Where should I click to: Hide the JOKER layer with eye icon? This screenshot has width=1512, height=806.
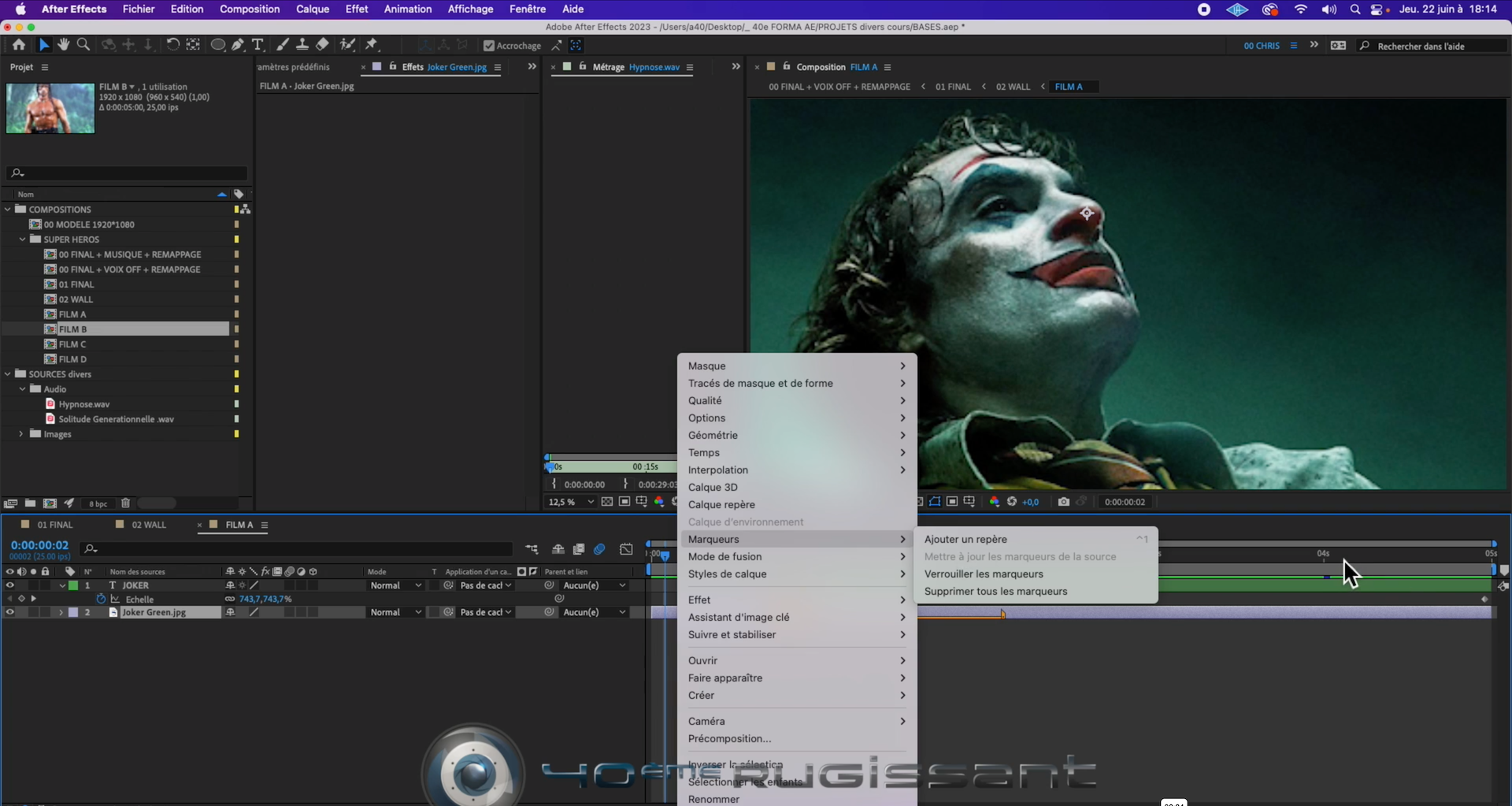(9, 585)
